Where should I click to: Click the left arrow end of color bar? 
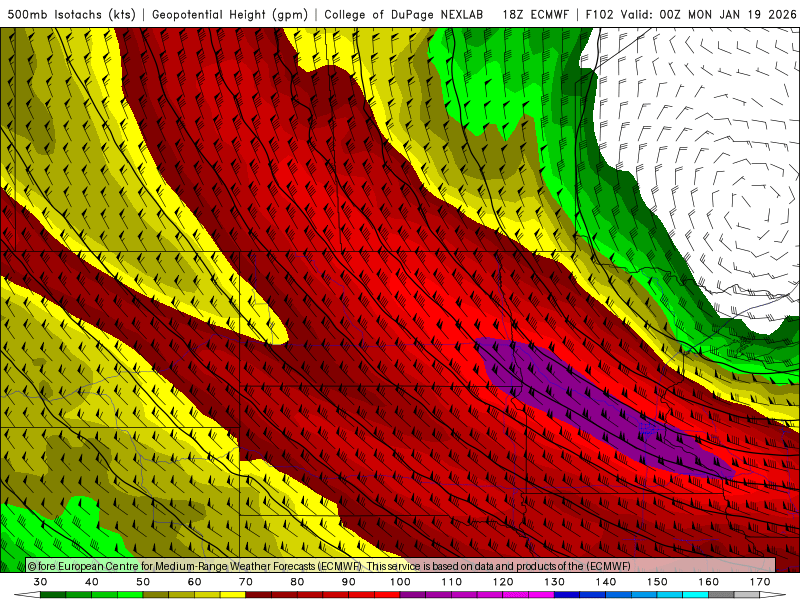27,595
